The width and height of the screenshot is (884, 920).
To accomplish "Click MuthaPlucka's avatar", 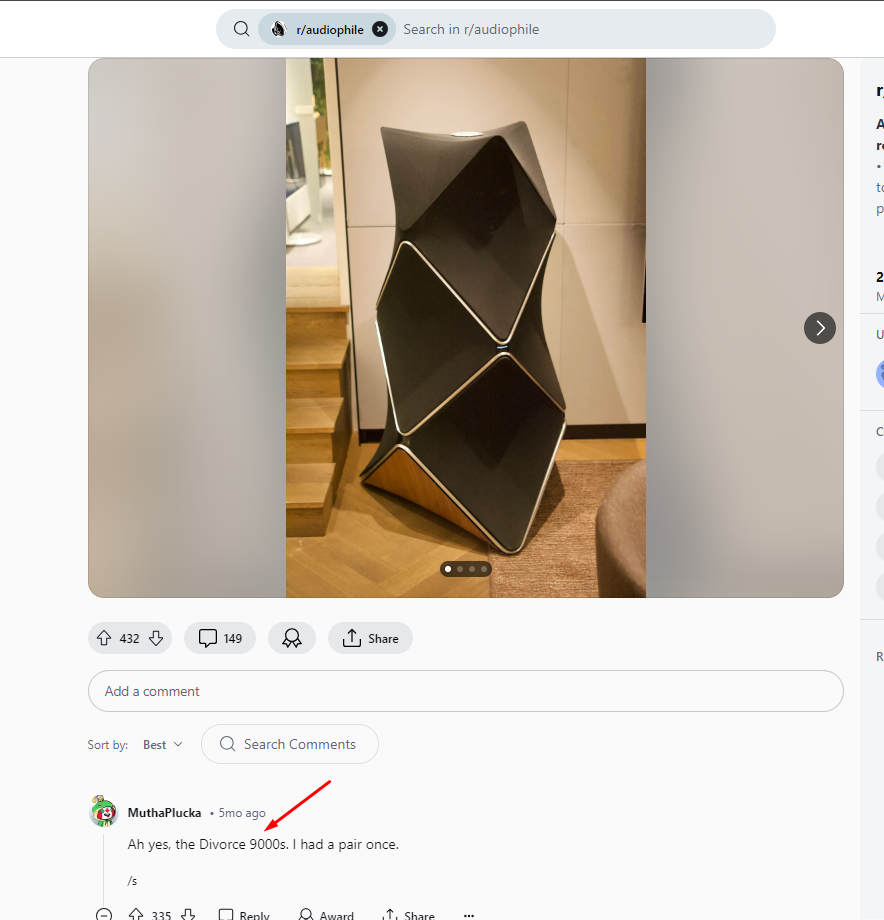I will pos(104,811).
